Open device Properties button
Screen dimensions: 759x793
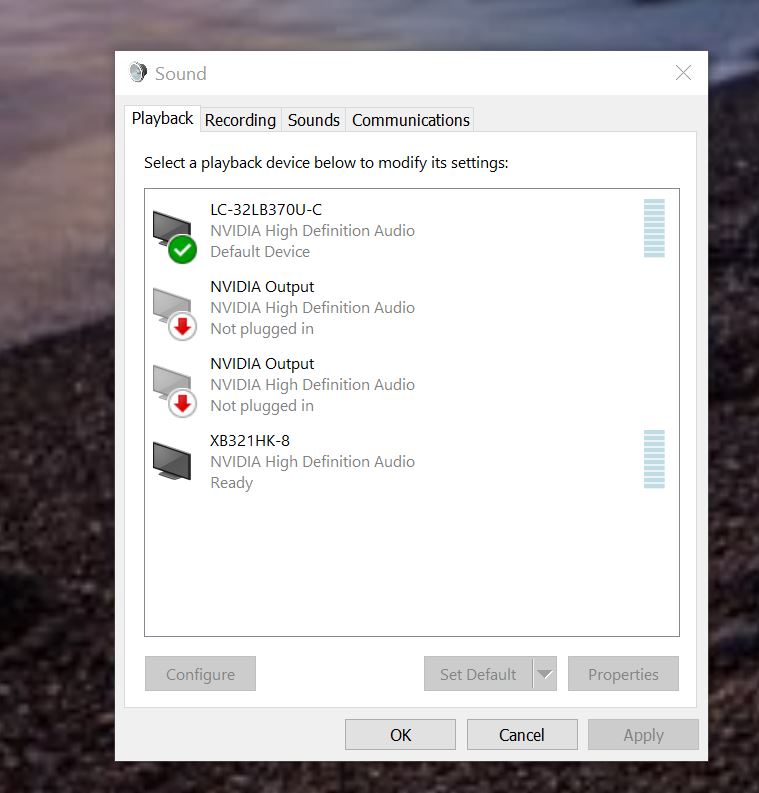pyautogui.click(x=623, y=674)
